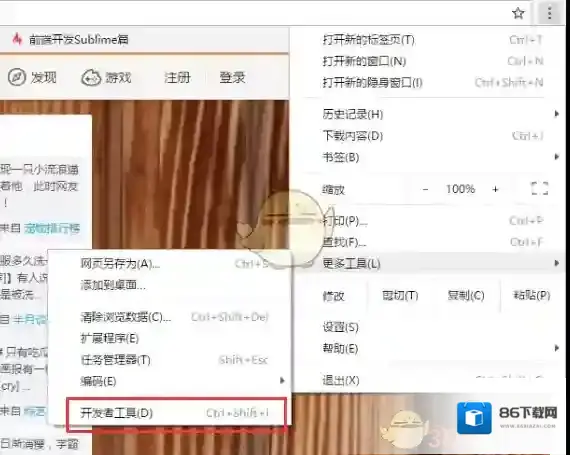
Task: Click the 登录 link
Action: tap(232, 77)
